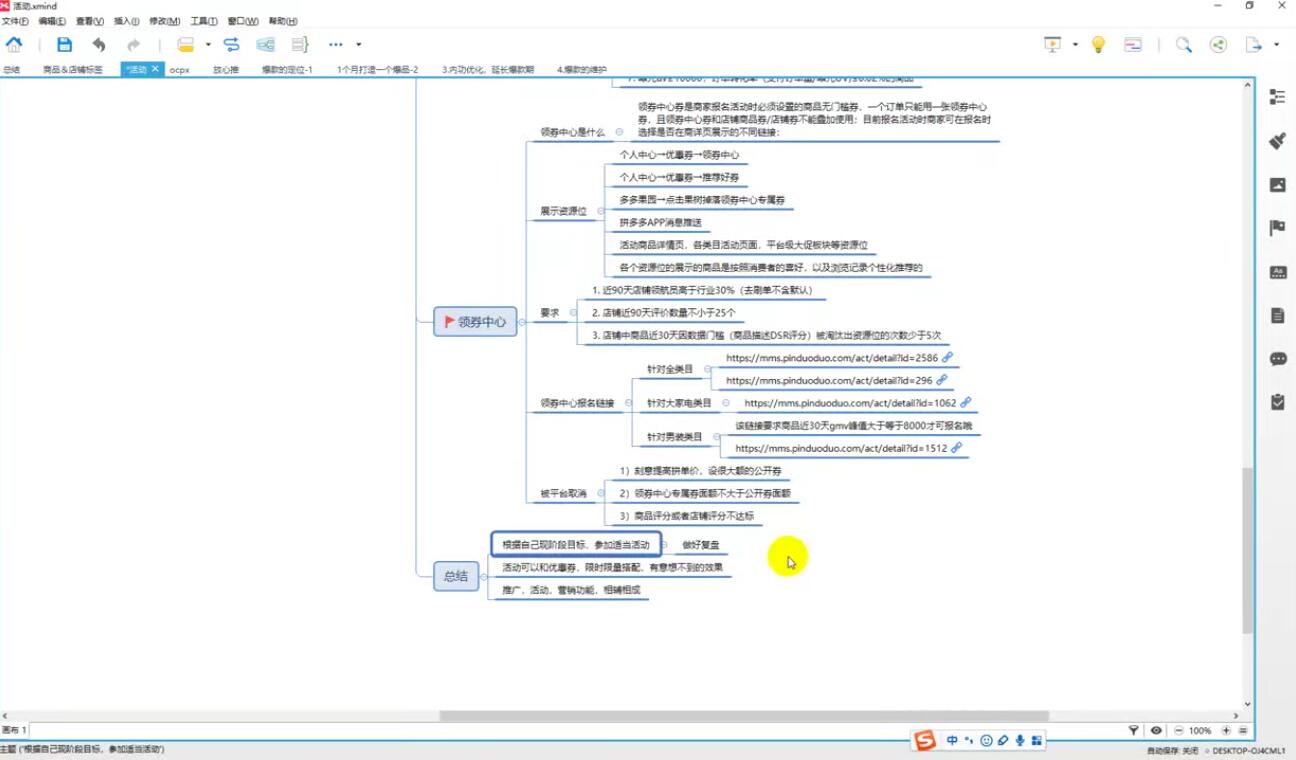1296x760 pixels.
Task: Switch to the 商品&店铺标签 sheet tab
Action: pos(72,70)
